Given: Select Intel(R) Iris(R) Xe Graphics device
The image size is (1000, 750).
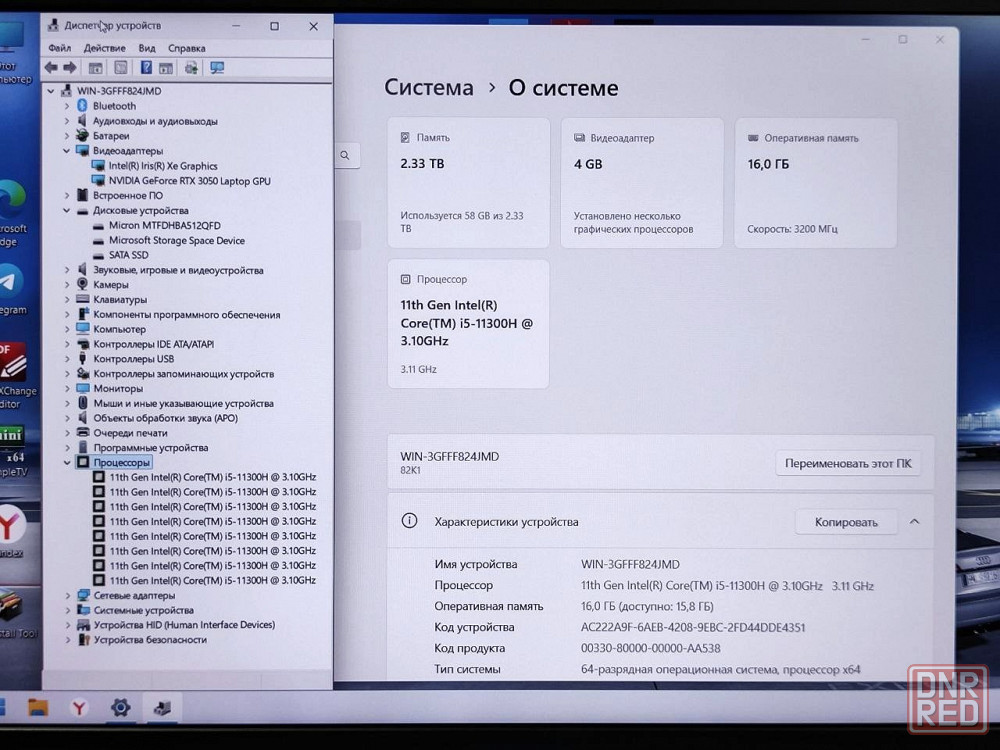Looking at the screenshot, I should click(x=163, y=166).
